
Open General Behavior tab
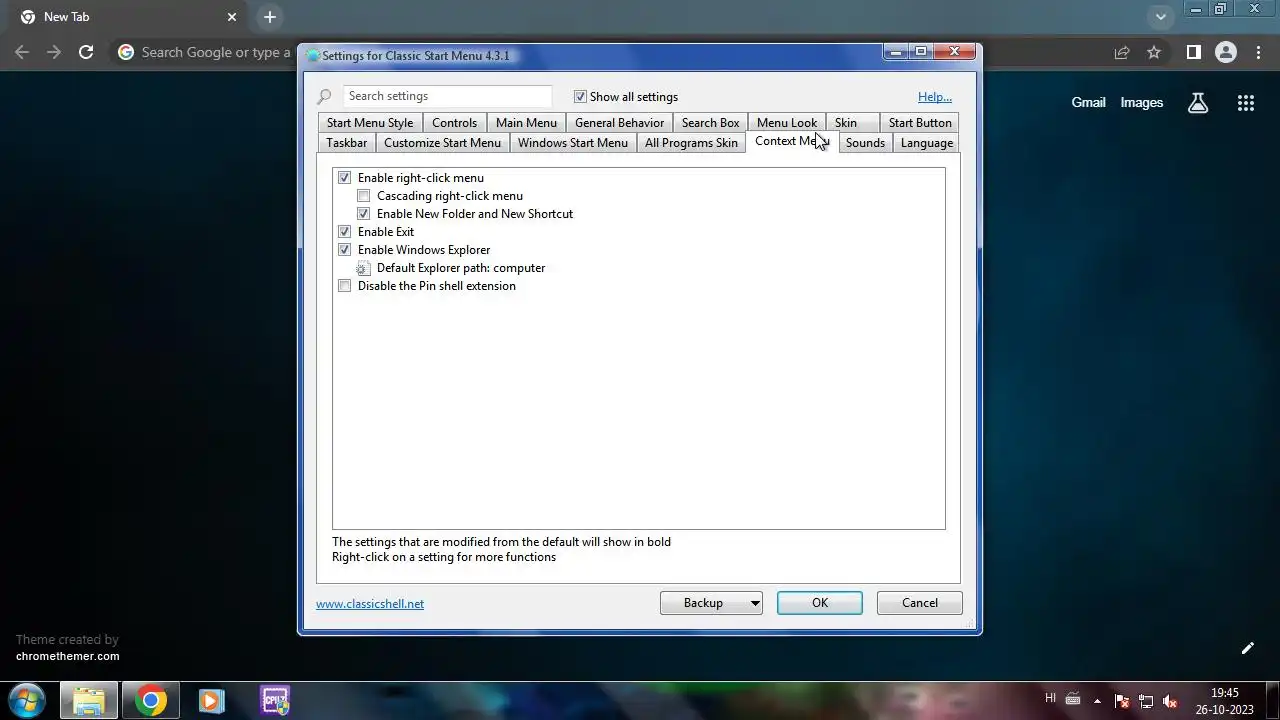(x=619, y=123)
